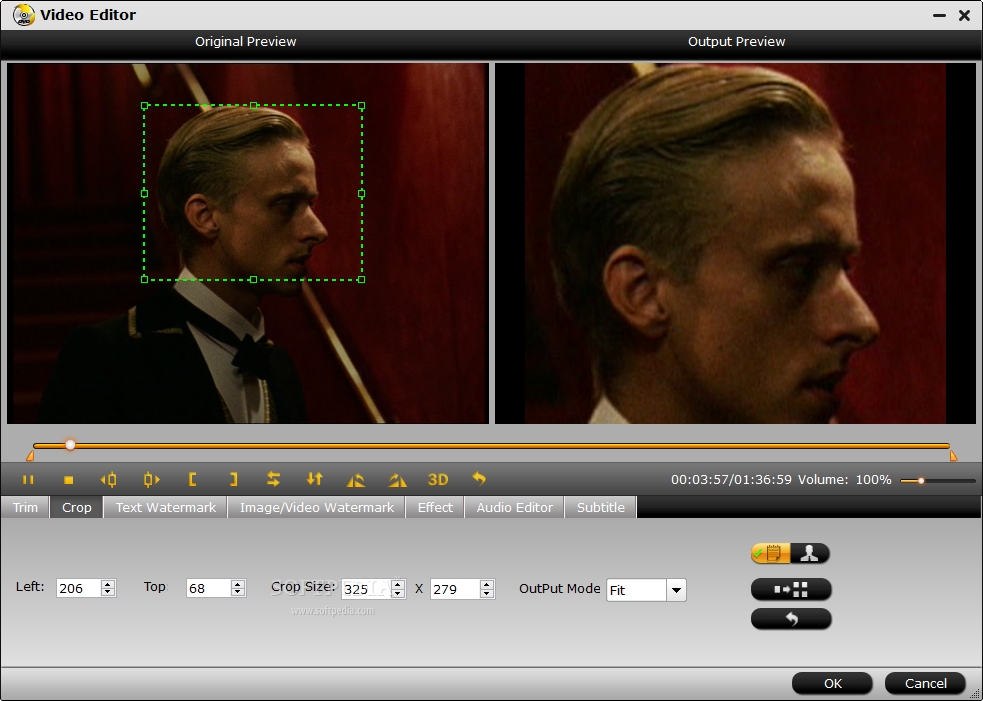Click the left-middle crop handle
This screenshot has height=701, width=983.
pyautogui.click(x=144, y=194)
